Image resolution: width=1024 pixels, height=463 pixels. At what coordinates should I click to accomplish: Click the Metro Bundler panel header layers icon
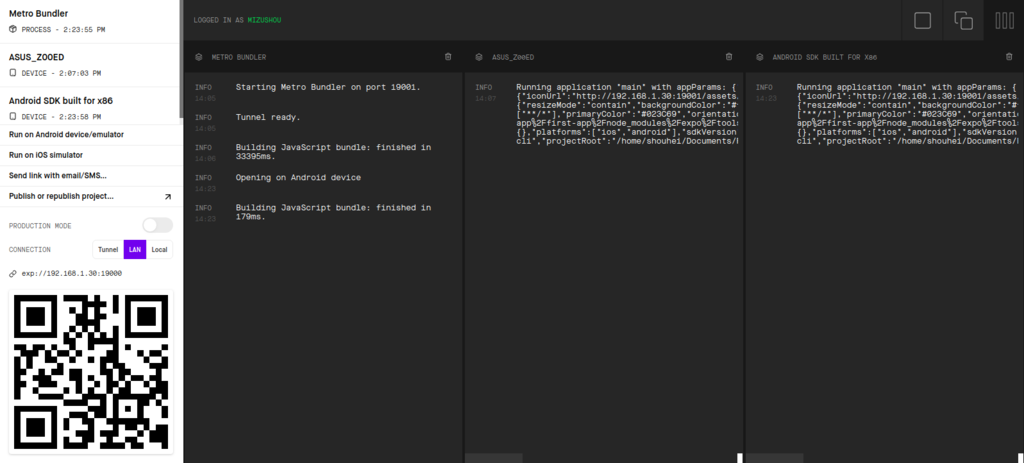tap(199, 57)
